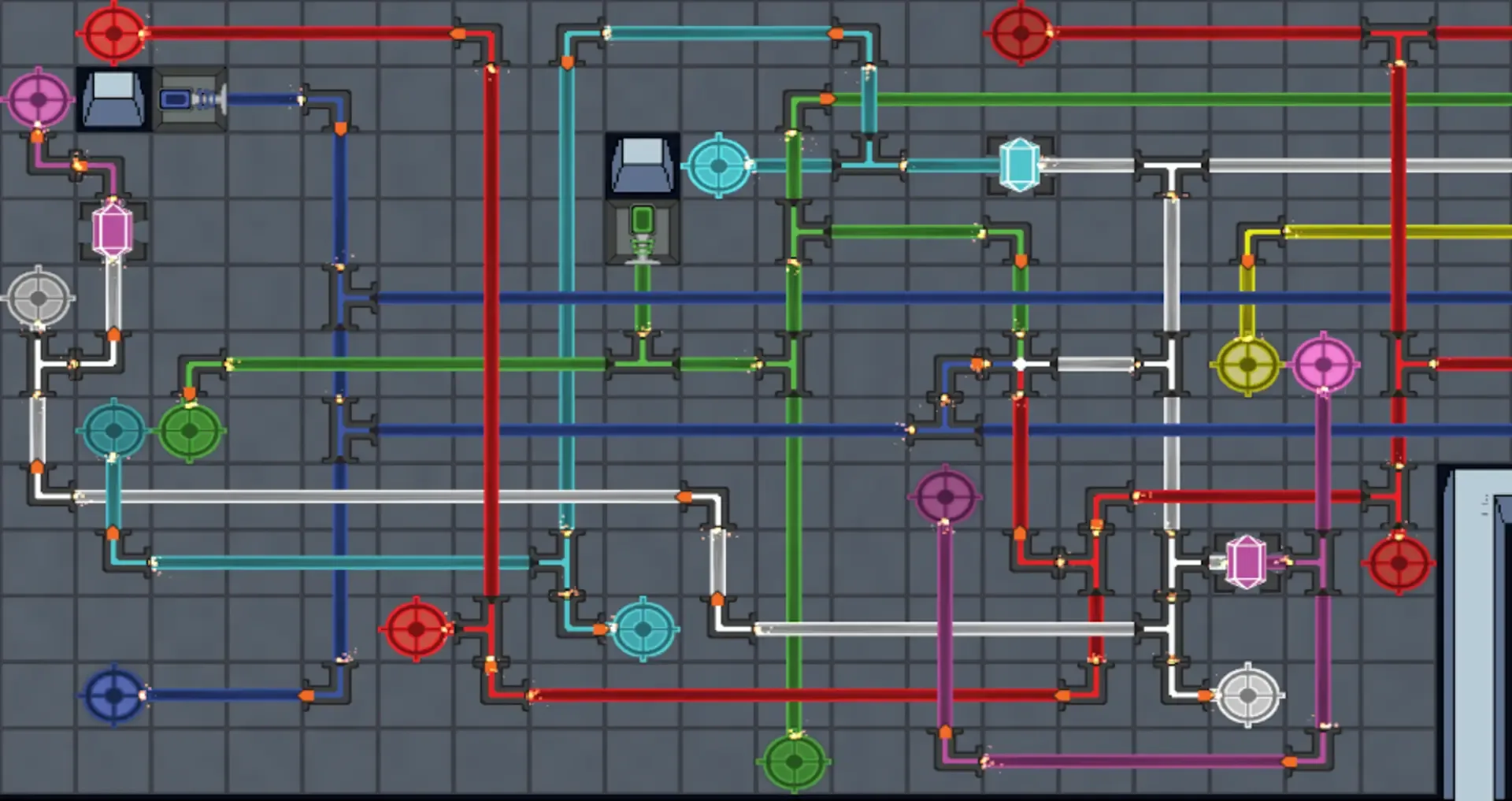Click the white target near the purple beam
The width and height of the screenshot is (1512, 801).
click(1247, 695)
